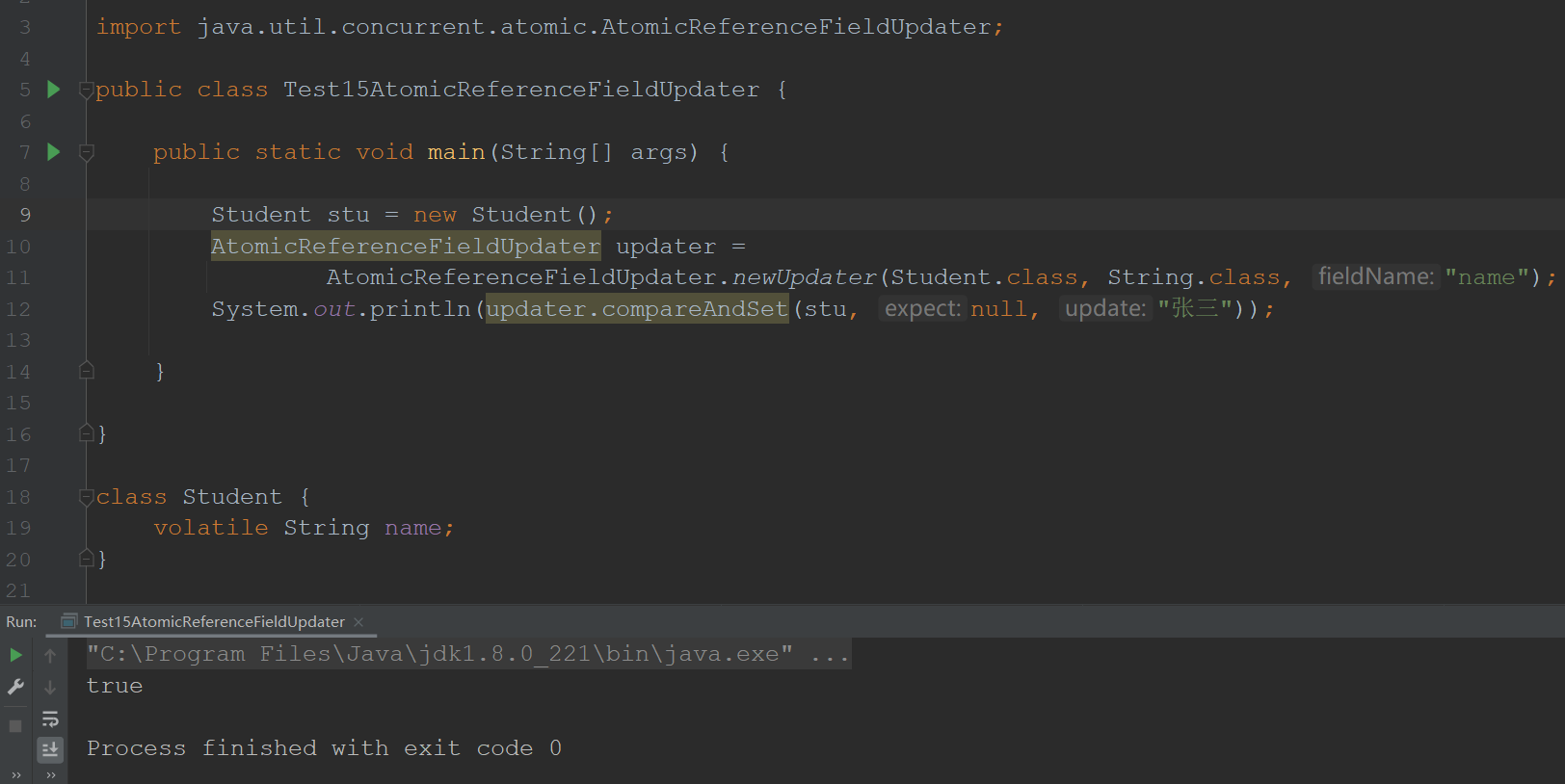Rerun the program with the green play button
Screen dimensions: 1565x784
point(15,655)
